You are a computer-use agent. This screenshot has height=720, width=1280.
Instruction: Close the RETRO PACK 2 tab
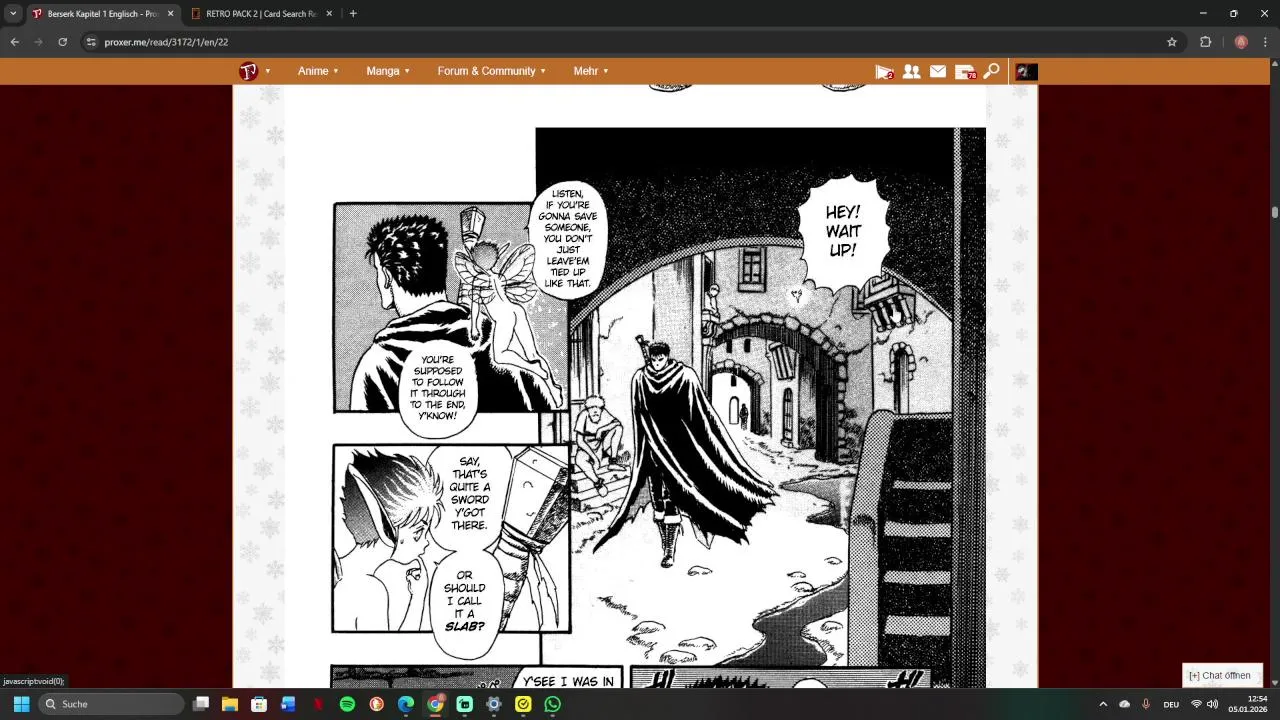[x=328, y=14]
